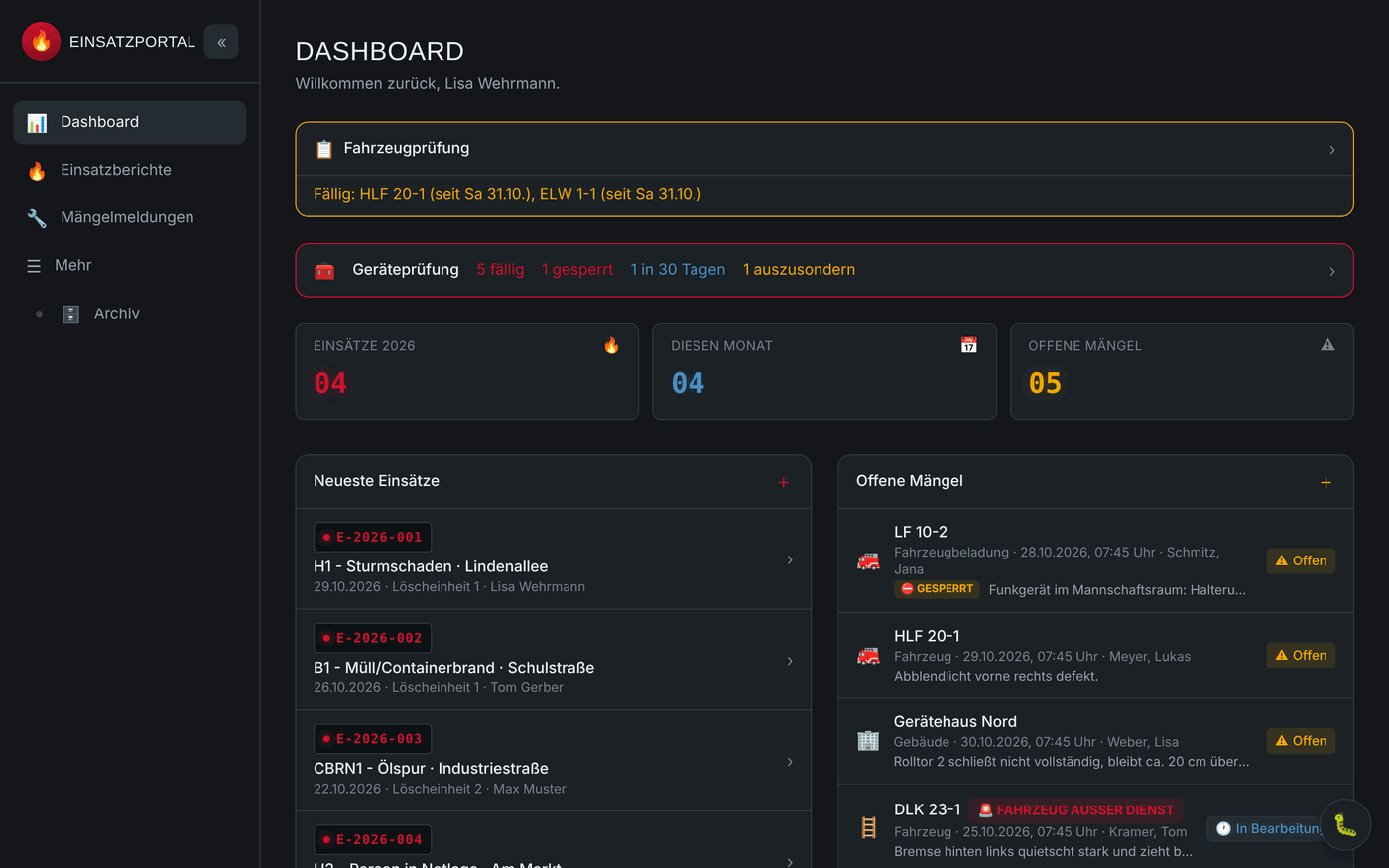Click the FAHRZEUG AUSSER DIENST tag
1389x868 pixels.
point(1076,810)
